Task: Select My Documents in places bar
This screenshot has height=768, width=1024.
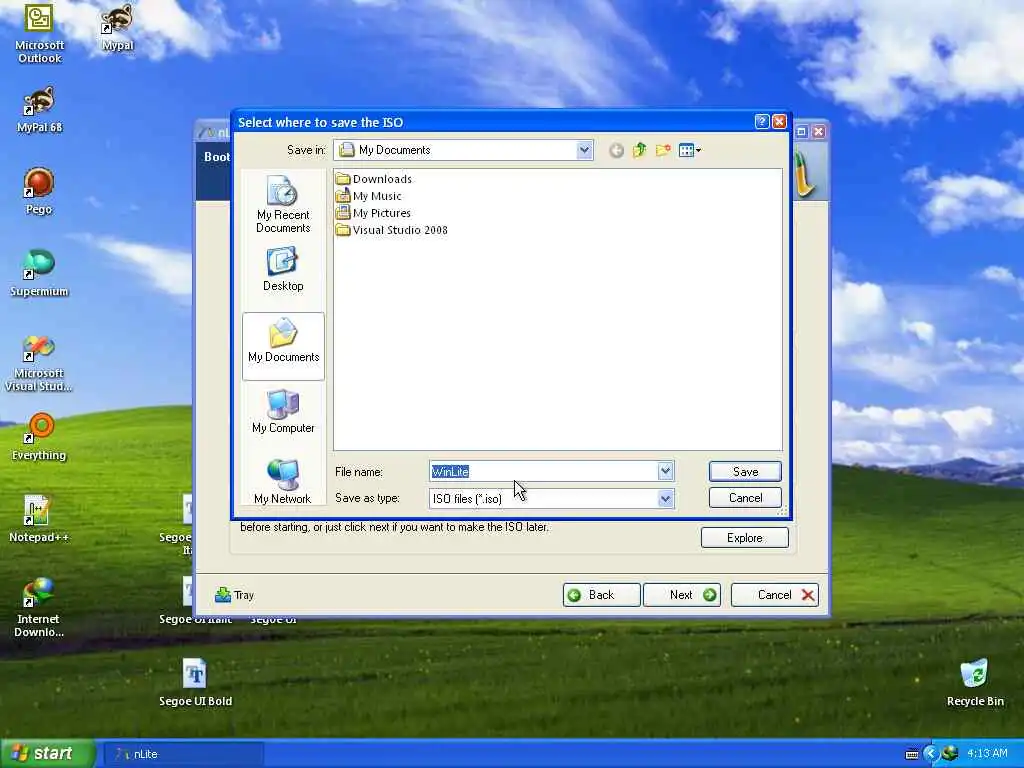Action: (x=283, y=346)
